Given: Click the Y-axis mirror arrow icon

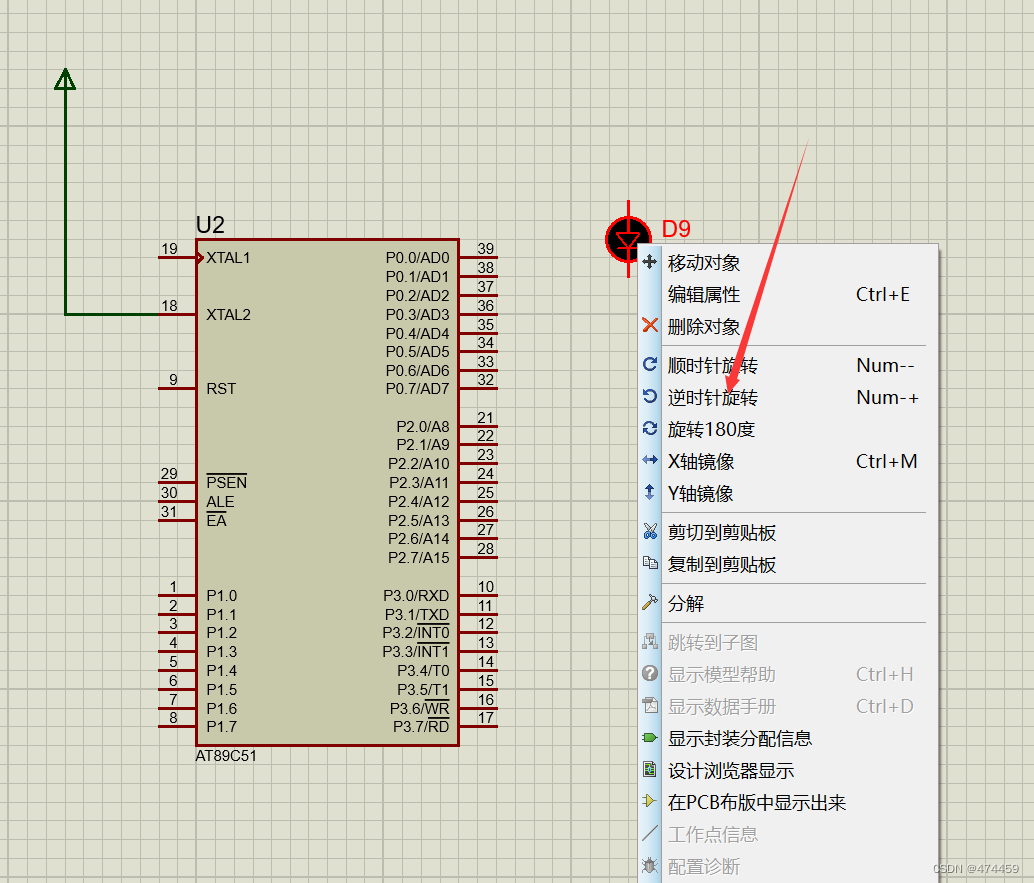Looking at the screenshot, I should click(x=648, y=493).
